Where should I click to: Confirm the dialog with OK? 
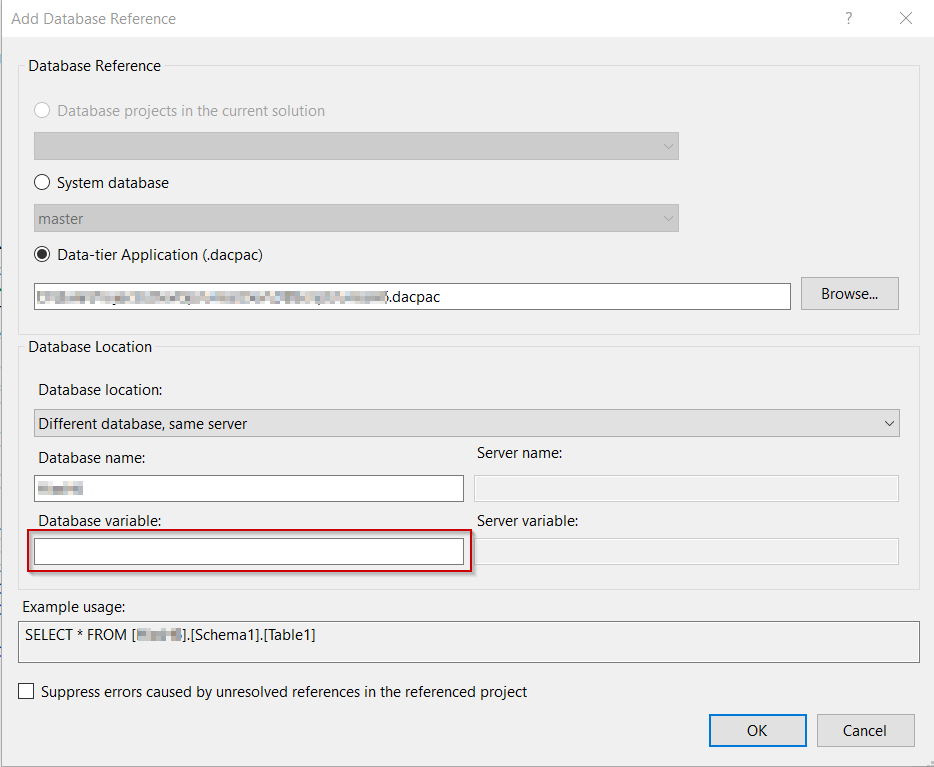click(757, 730)
